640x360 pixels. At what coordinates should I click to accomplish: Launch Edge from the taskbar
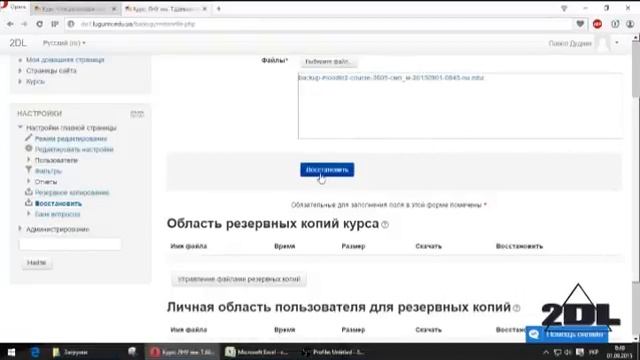pos(35,352)
